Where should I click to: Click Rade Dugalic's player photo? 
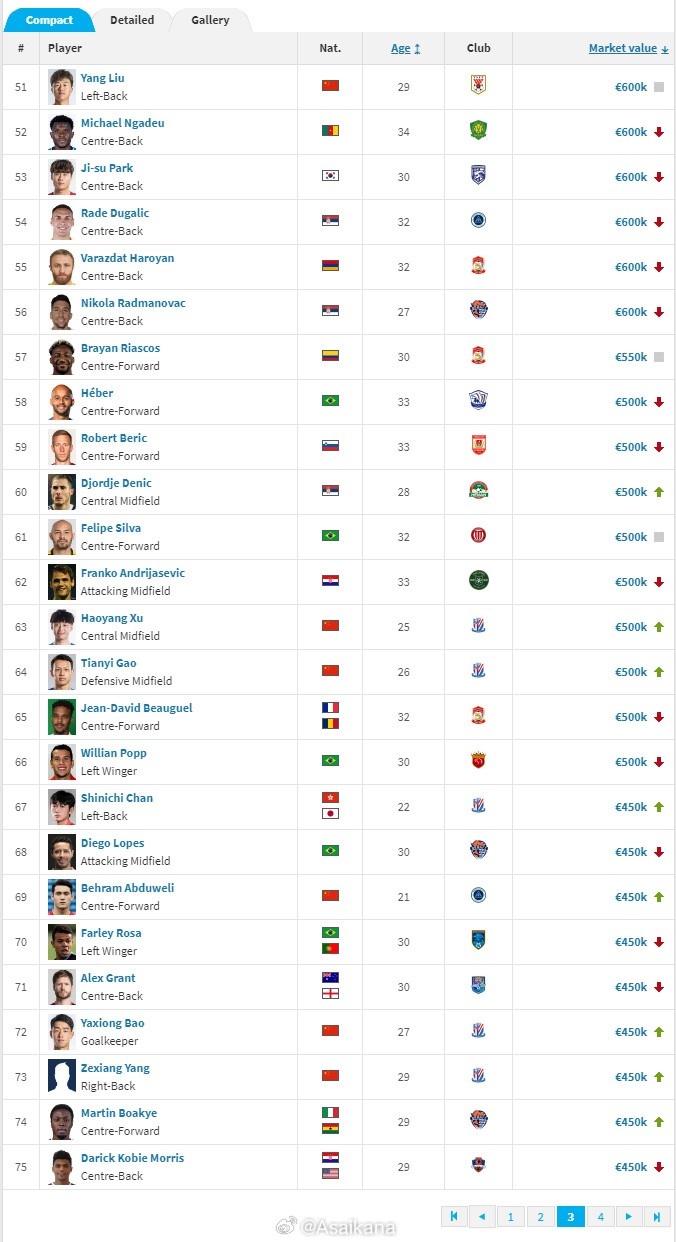tap(62, 221)
